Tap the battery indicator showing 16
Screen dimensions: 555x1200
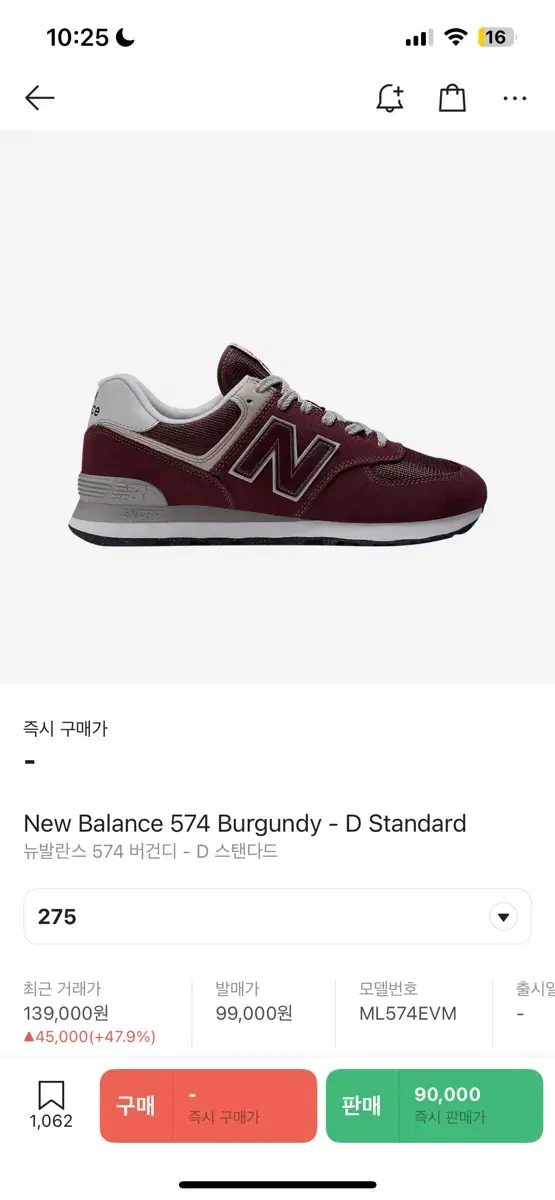(496, 38)
